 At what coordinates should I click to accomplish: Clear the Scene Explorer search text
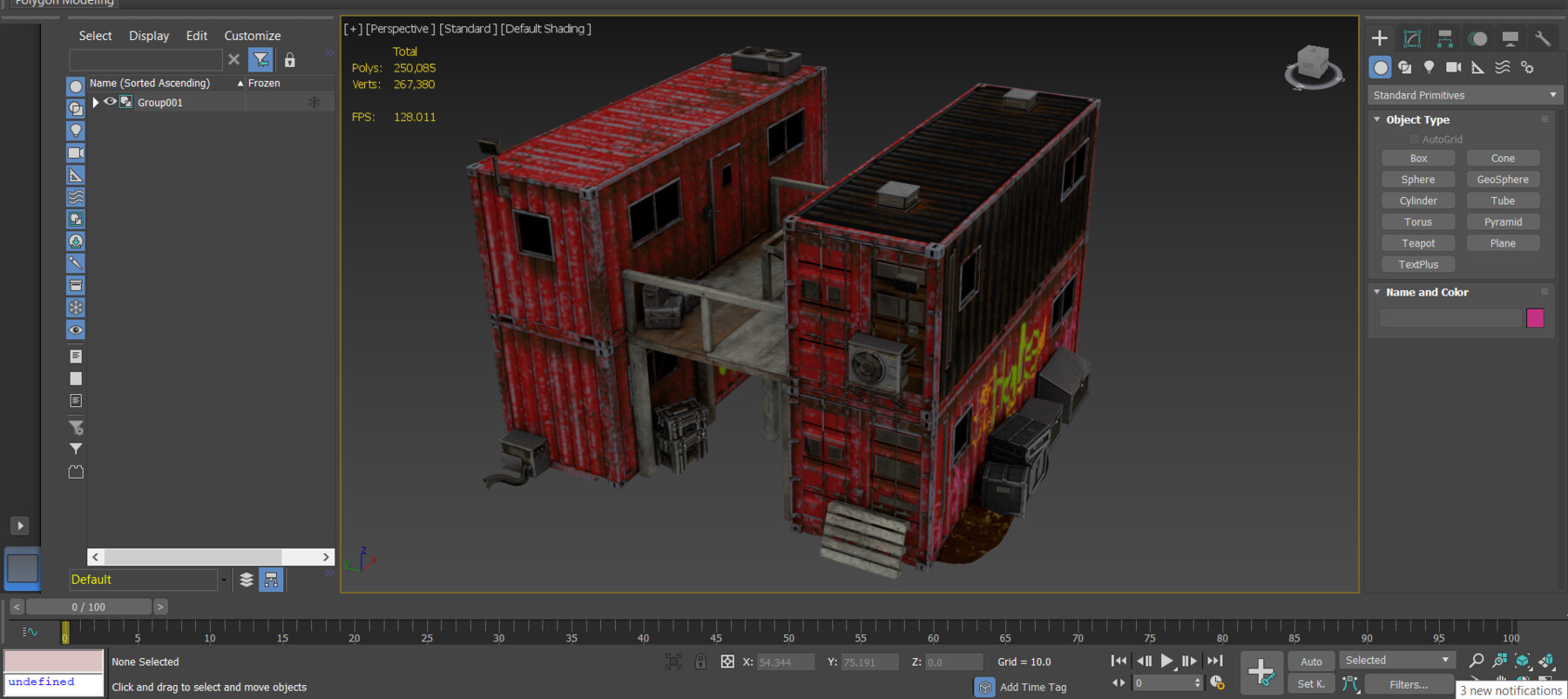233,59
